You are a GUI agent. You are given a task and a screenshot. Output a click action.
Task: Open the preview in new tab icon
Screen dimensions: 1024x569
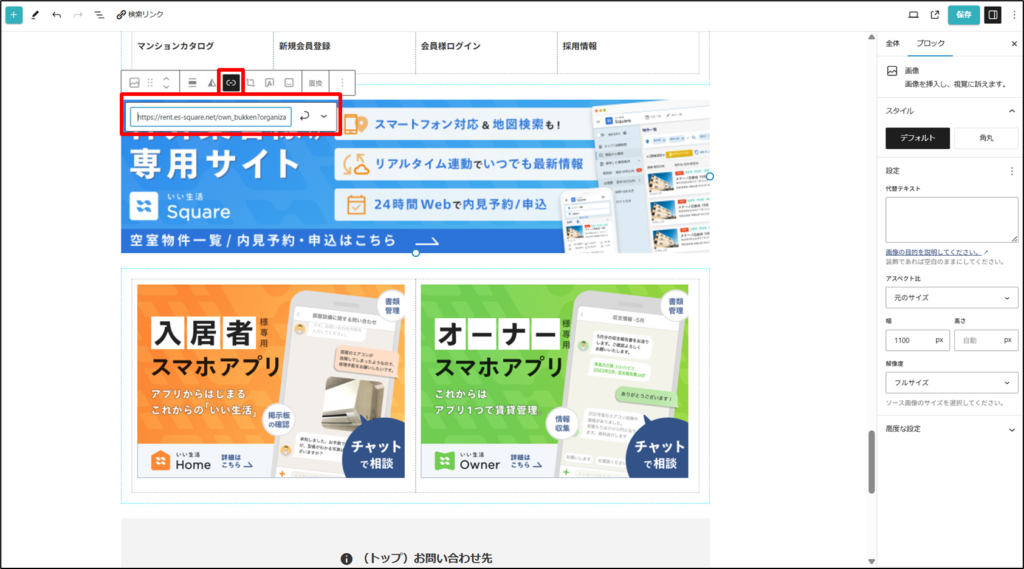(x=935, y=15)
